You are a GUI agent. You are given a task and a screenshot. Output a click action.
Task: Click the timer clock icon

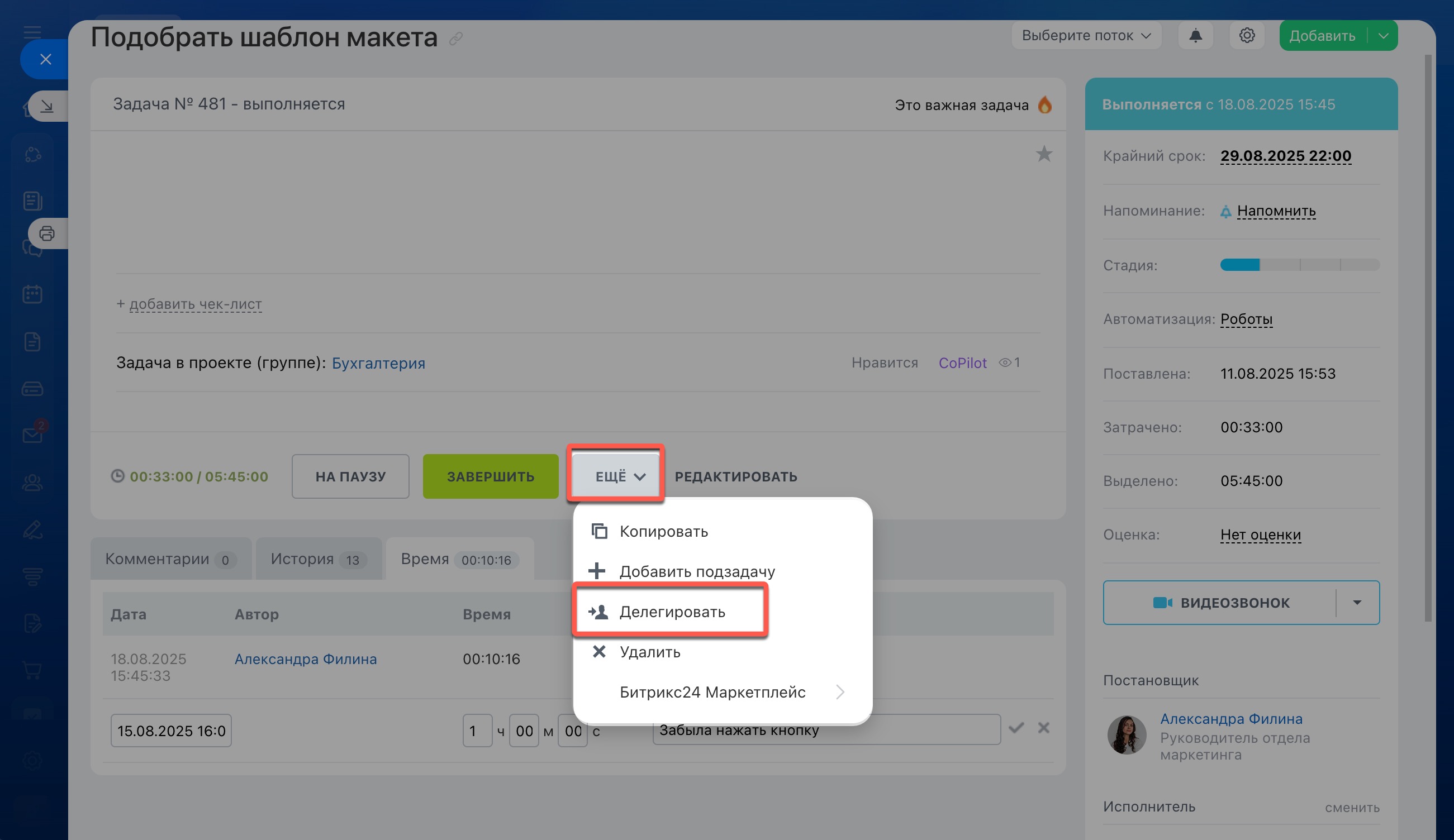[118, 476]
